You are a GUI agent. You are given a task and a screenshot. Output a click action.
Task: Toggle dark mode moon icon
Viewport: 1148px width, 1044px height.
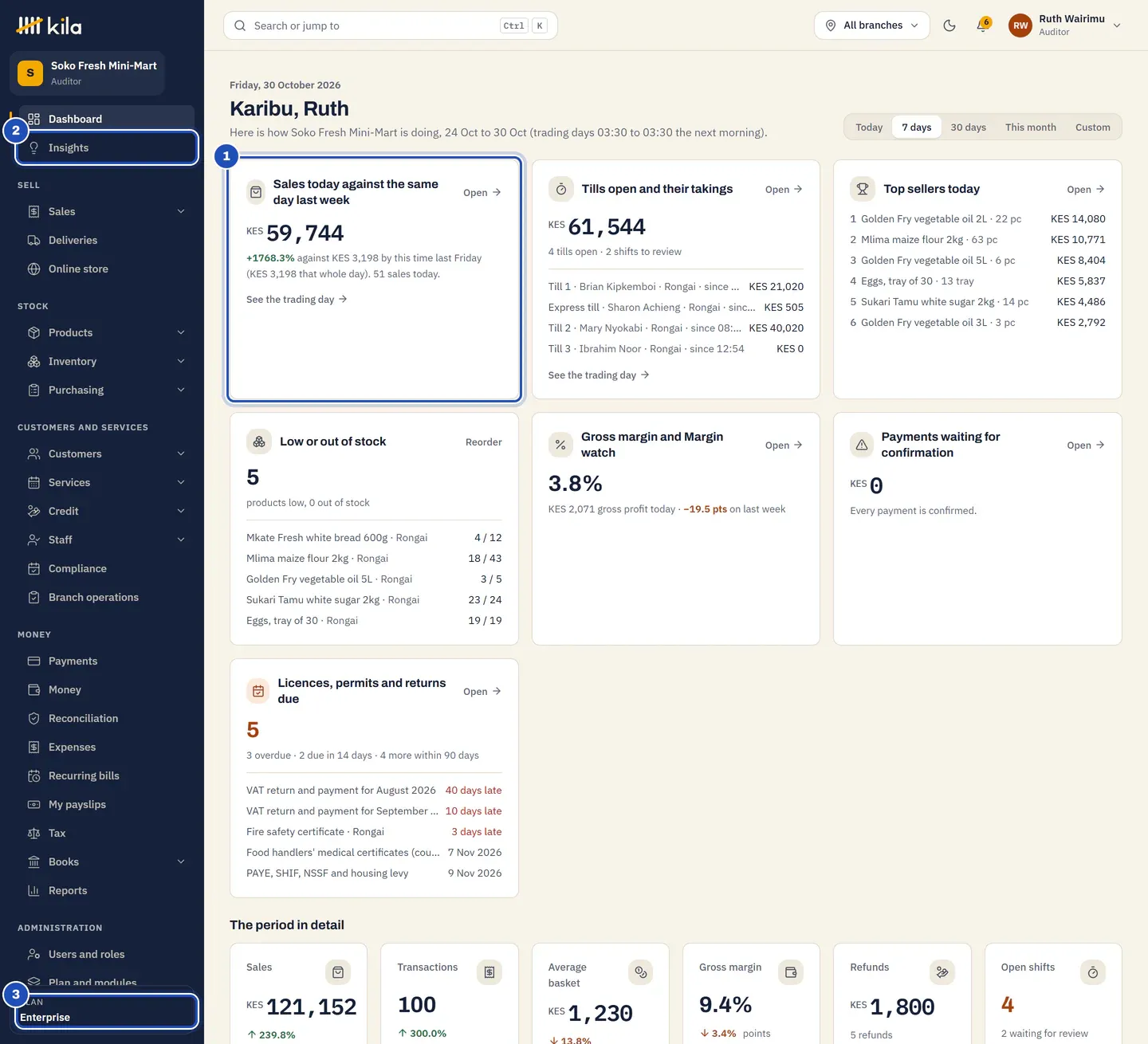coord(949,26)
